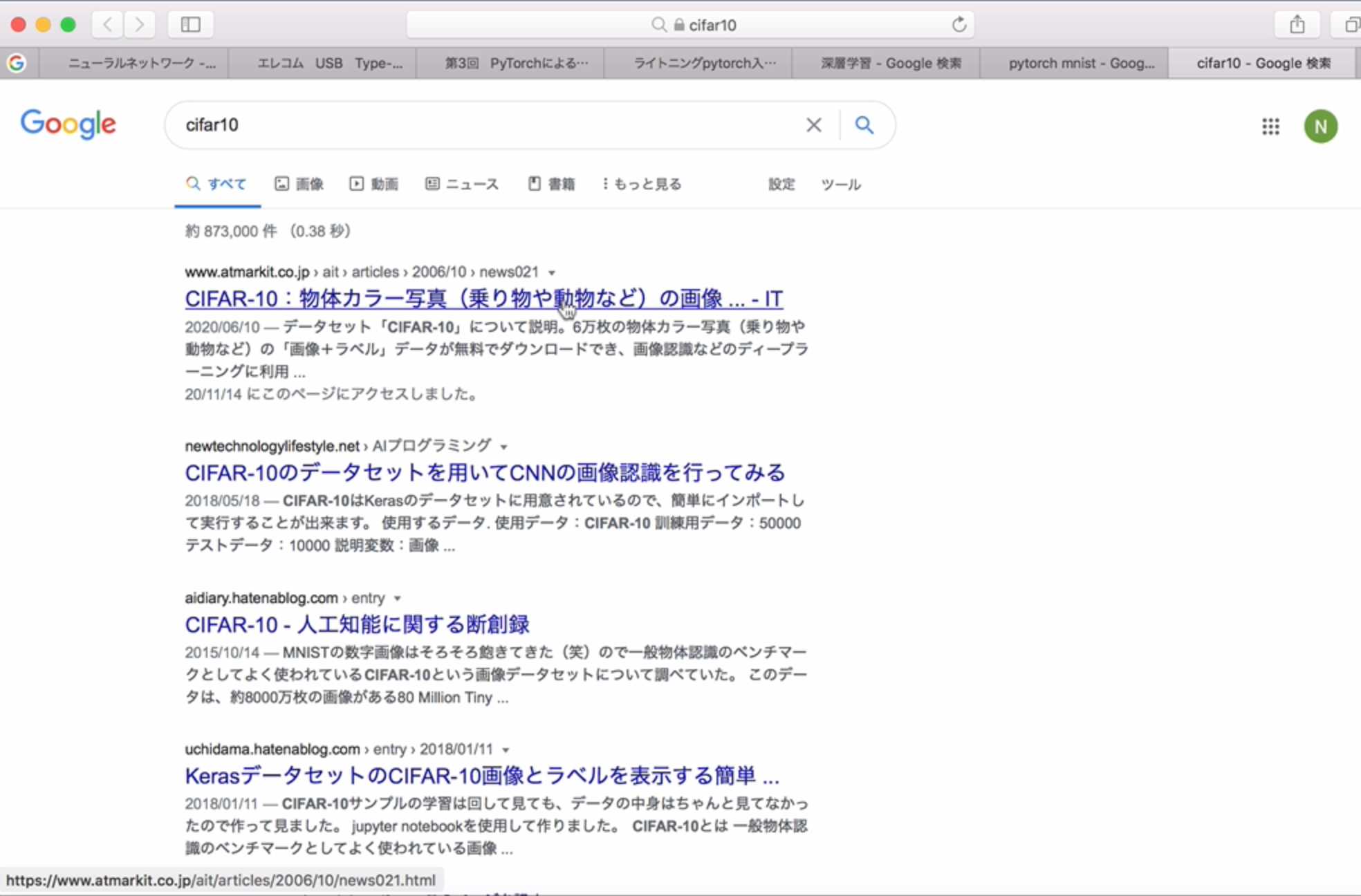Click the lock icon in address bar

click(679, 25)
